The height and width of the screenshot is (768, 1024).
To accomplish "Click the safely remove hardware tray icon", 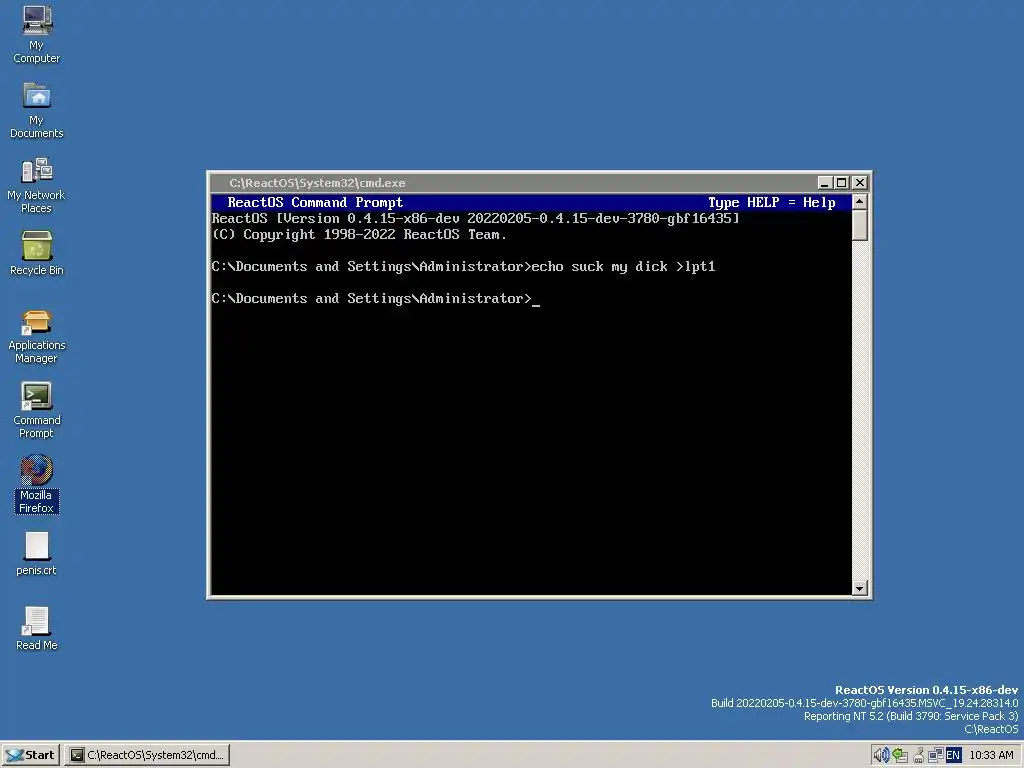I will [x=900, y=755].
